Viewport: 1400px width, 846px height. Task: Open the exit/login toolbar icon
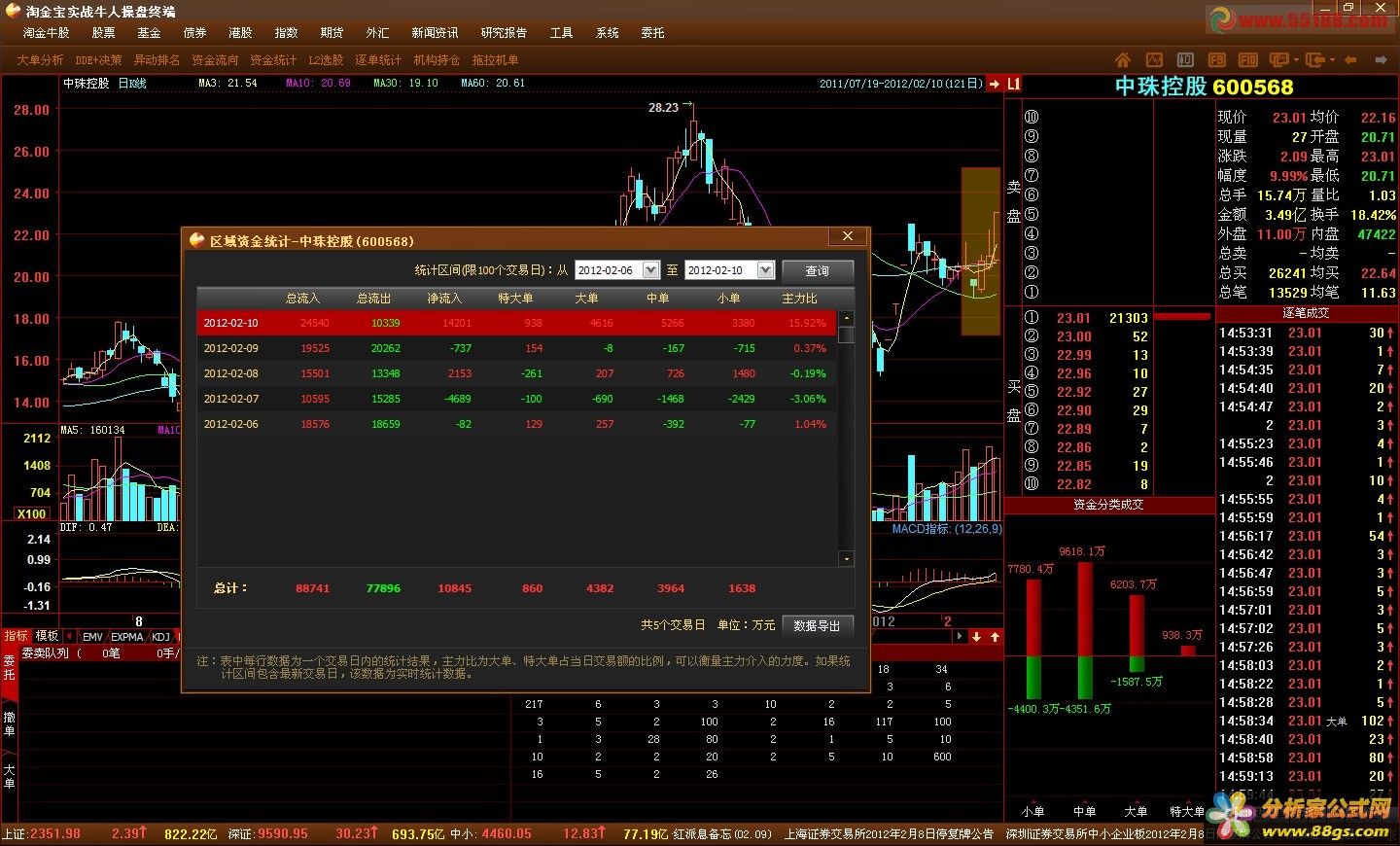1315,60
